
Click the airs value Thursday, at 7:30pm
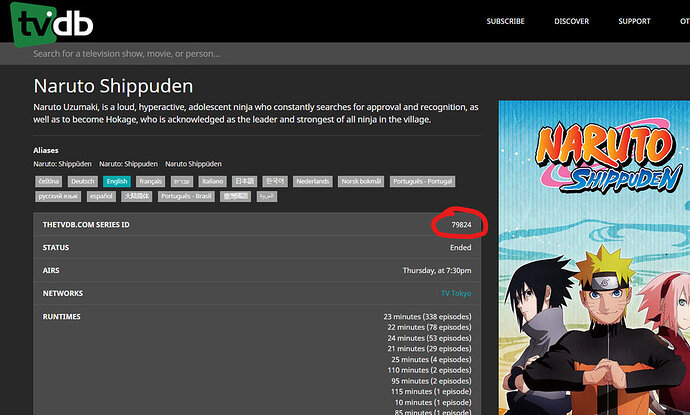pyautogui.click(x=437, y=270)
